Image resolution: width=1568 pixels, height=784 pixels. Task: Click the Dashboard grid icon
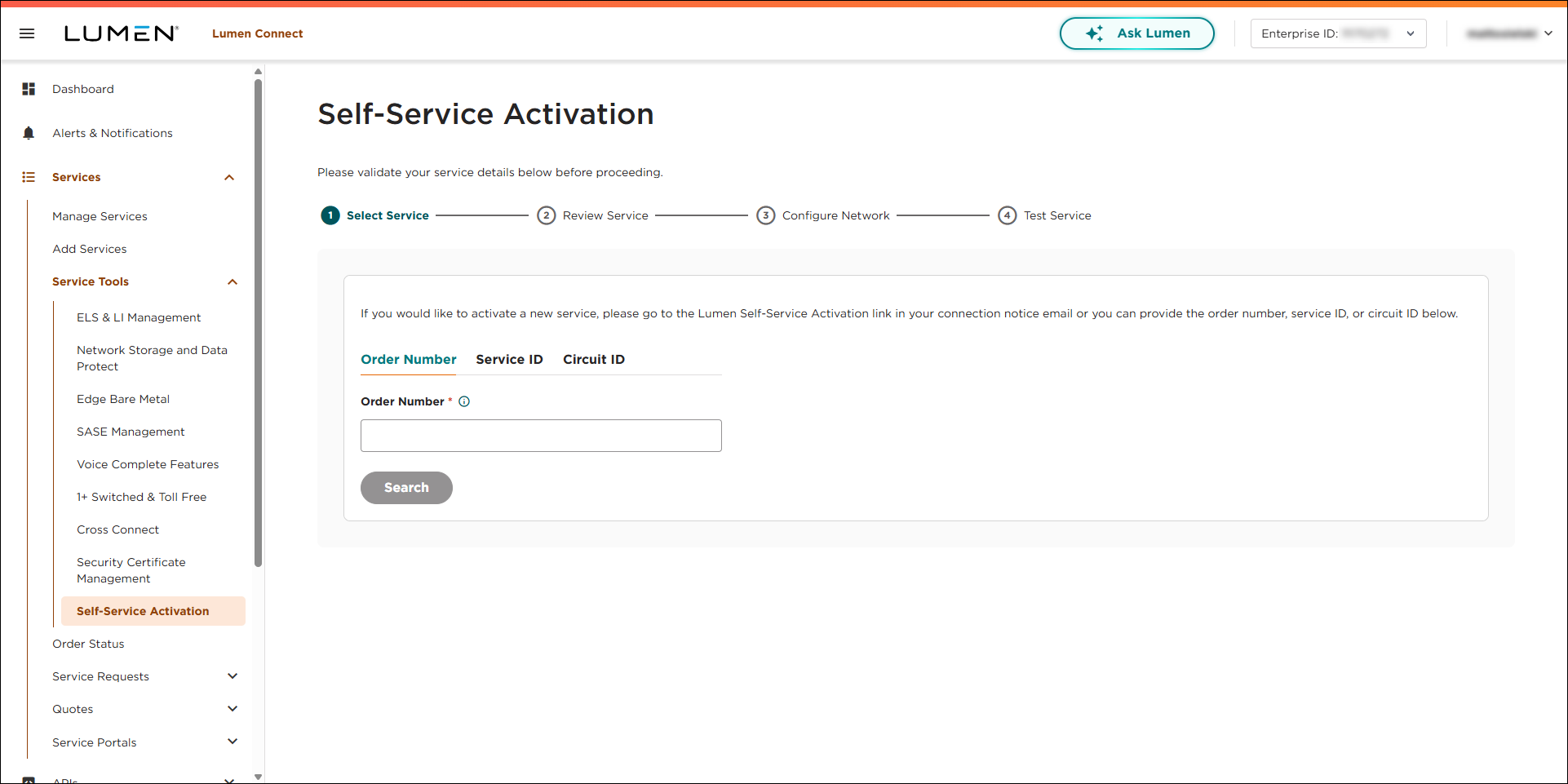point(29,89)
